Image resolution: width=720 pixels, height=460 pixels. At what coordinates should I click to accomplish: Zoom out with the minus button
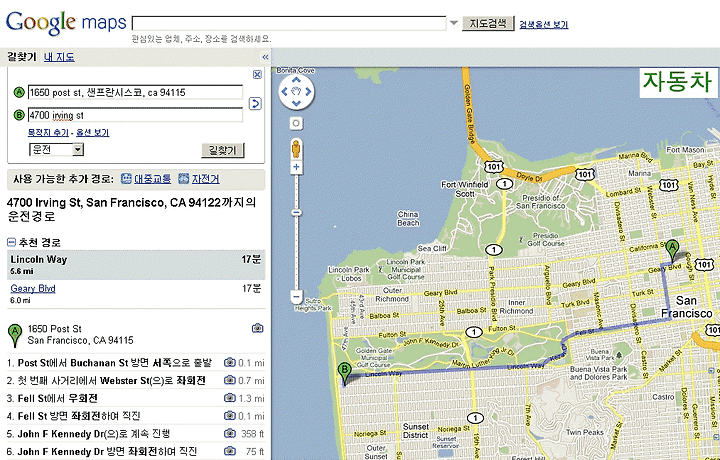click(296, 297)
